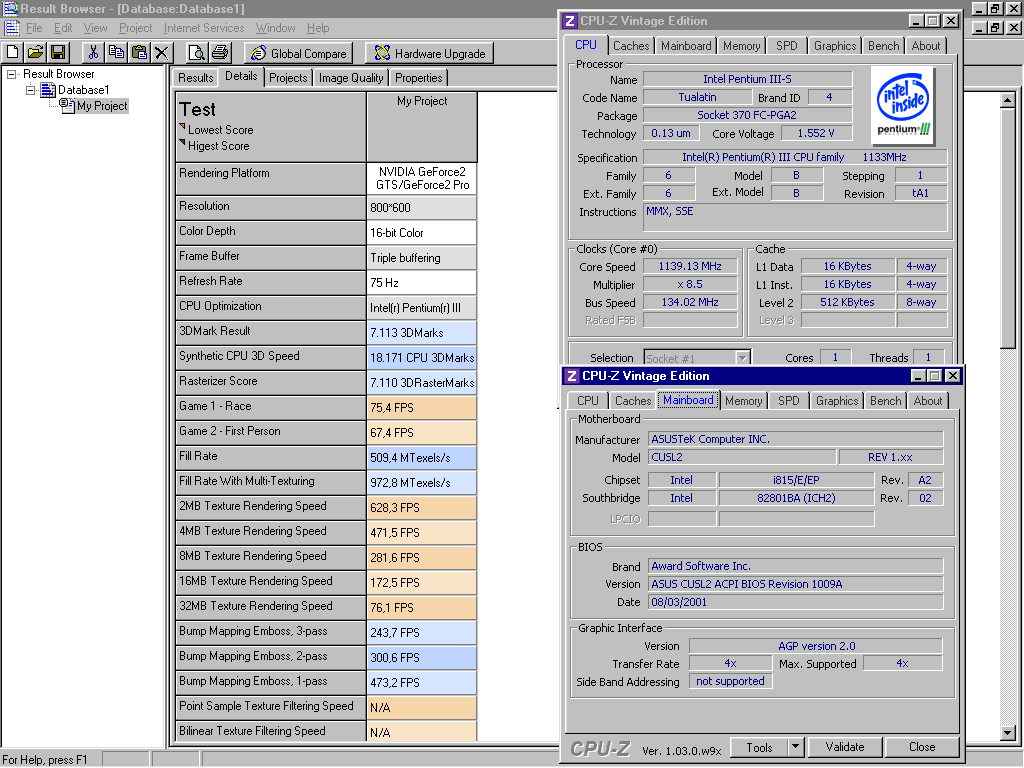Switch to the Properties tab

pos(419,78)
